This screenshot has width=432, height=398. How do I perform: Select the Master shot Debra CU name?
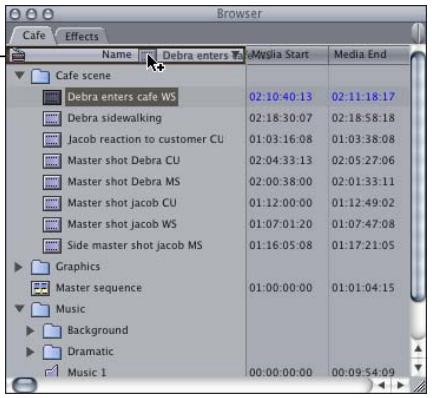coord(124,160)
